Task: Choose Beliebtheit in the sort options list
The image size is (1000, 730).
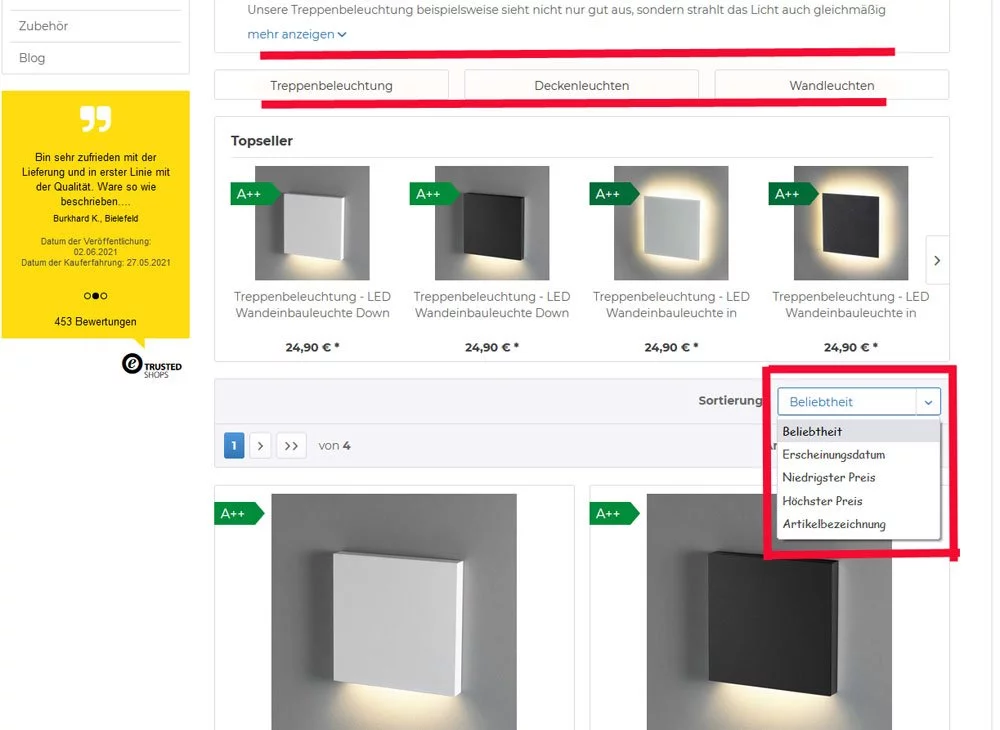Action: [x=858, y=432]
